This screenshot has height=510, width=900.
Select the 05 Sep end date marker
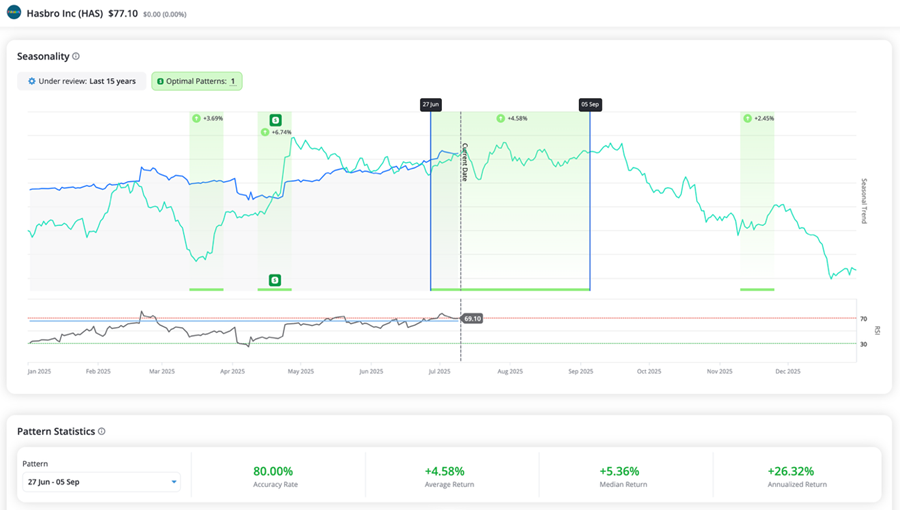(x=590, y=103)
